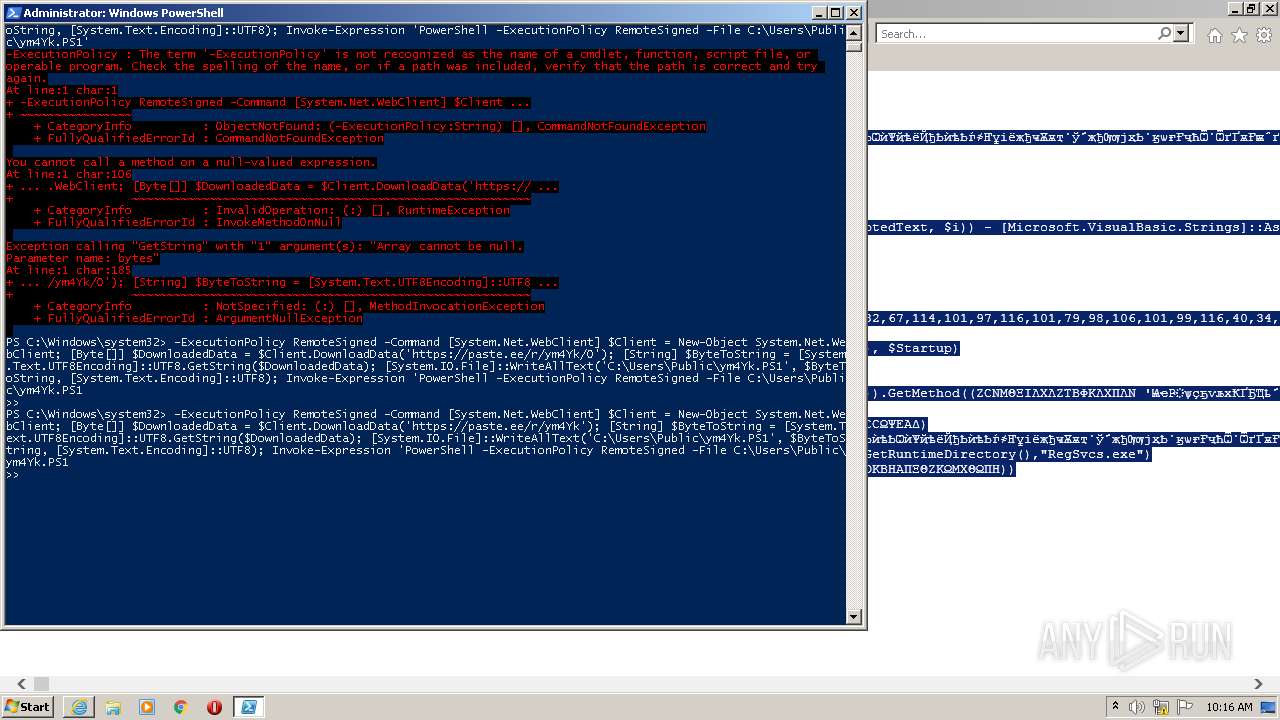Click the 'InvokeMethodOnNull' error ID text
1280x720 pixels.
point(279,222)
